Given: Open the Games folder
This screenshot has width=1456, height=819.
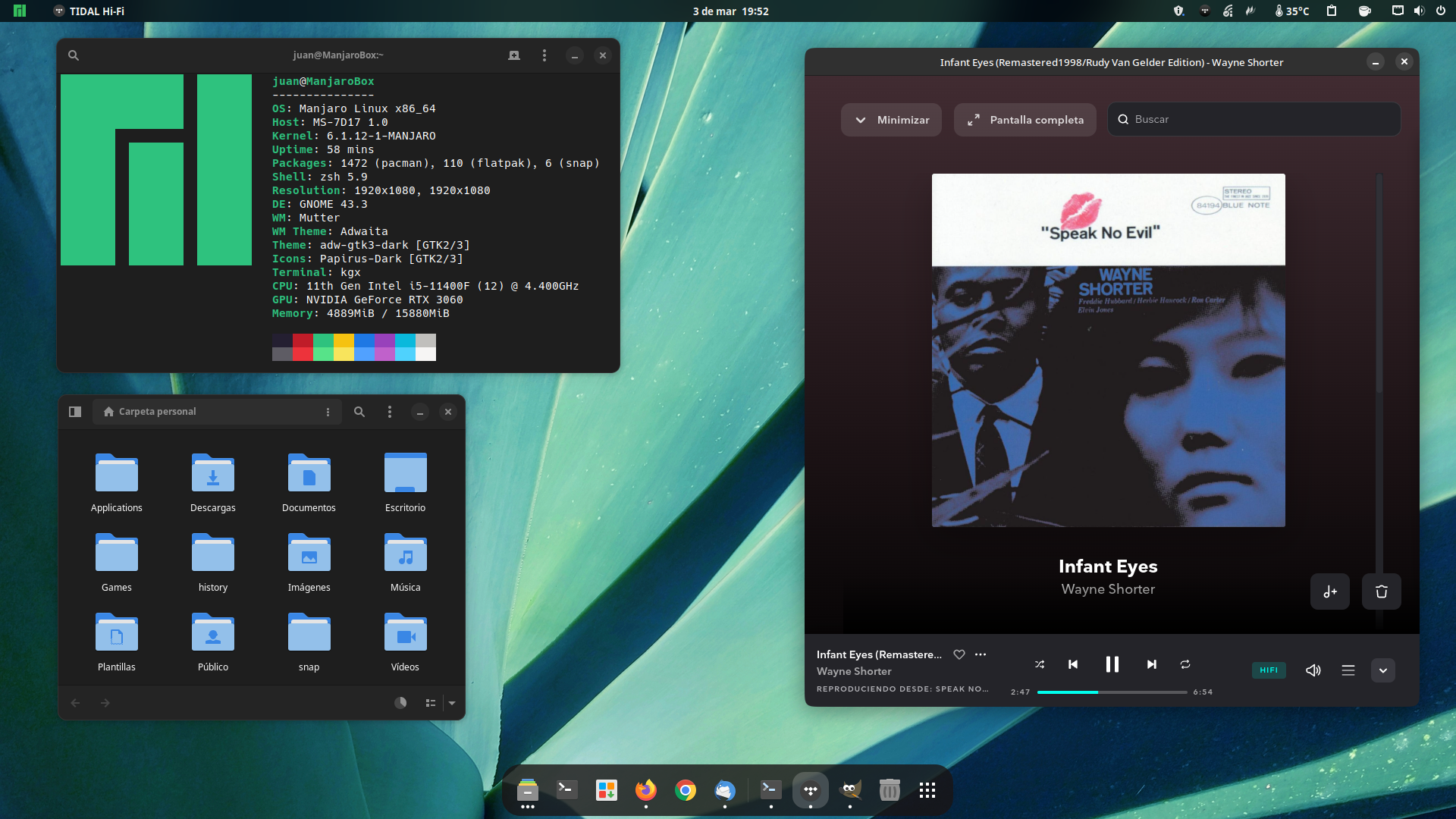Looking at the screenshot, I should click(x=117, y=562).
